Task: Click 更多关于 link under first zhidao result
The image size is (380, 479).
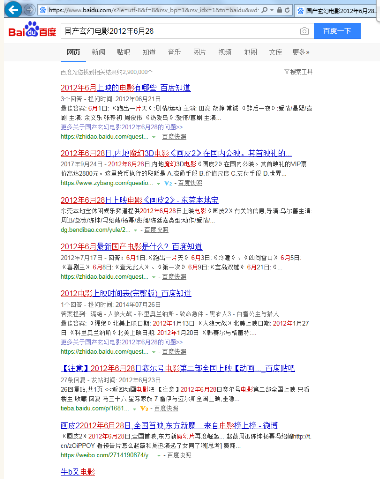Action: click(x=122, y=127)
